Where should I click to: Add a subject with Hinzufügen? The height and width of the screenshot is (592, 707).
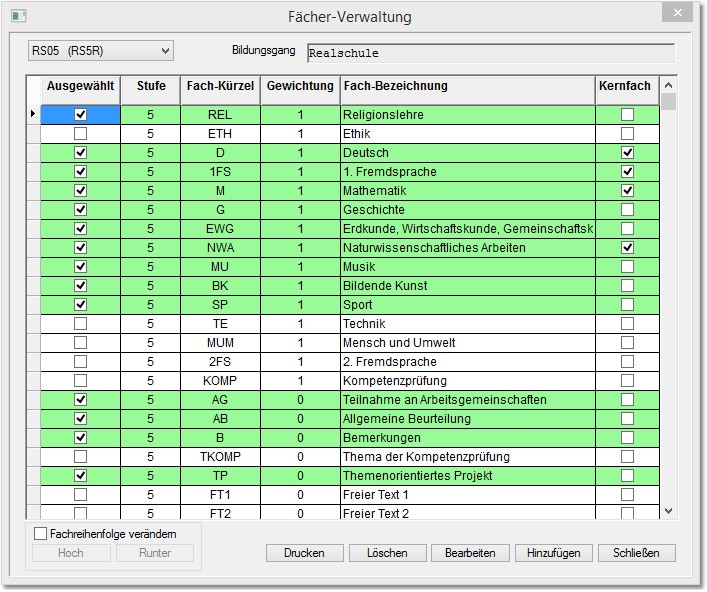click(553, 553)
